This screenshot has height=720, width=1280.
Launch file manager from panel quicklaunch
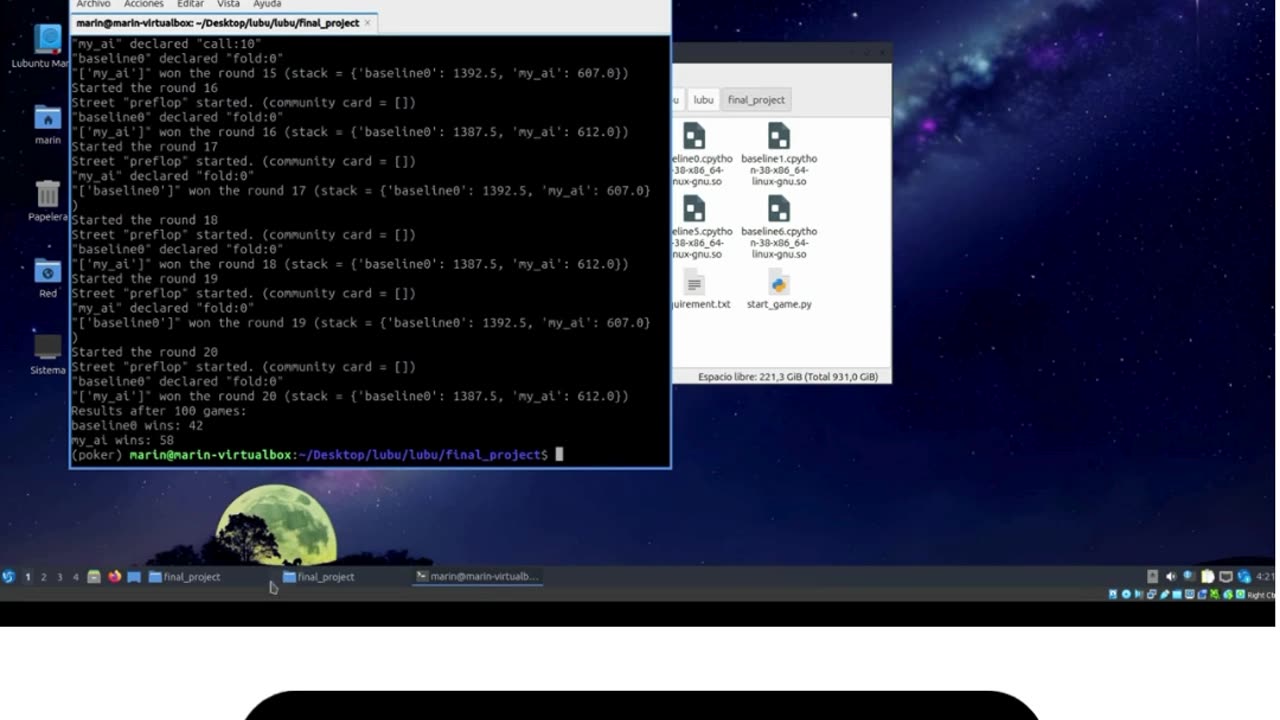click(94, 577)
